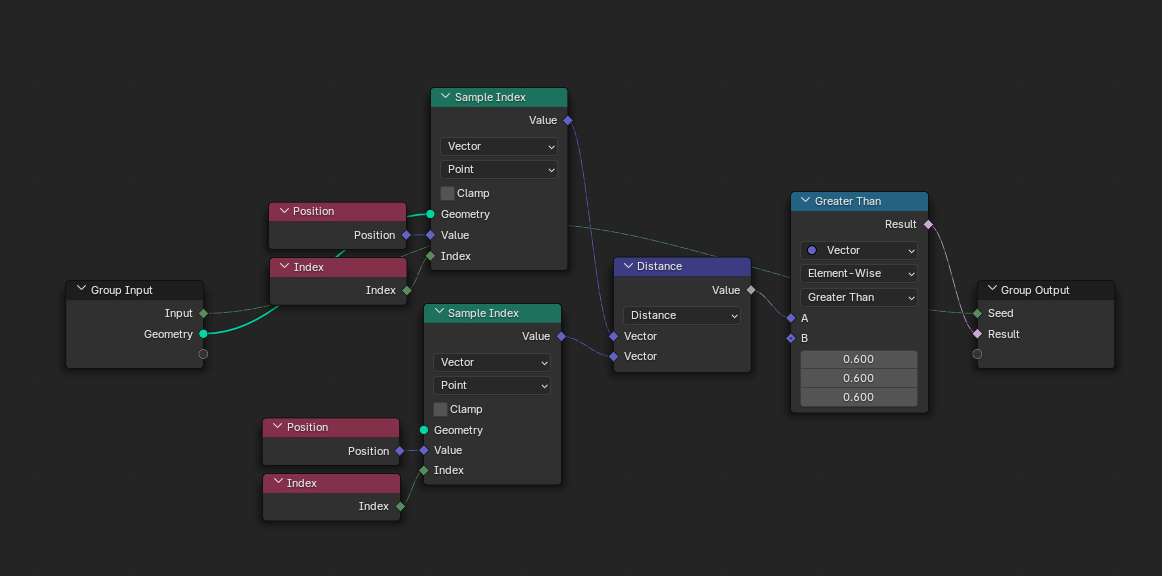Click the Index output socket of bottom Index node
This screenshot has width=1162, height=576.
pos(399,506)
